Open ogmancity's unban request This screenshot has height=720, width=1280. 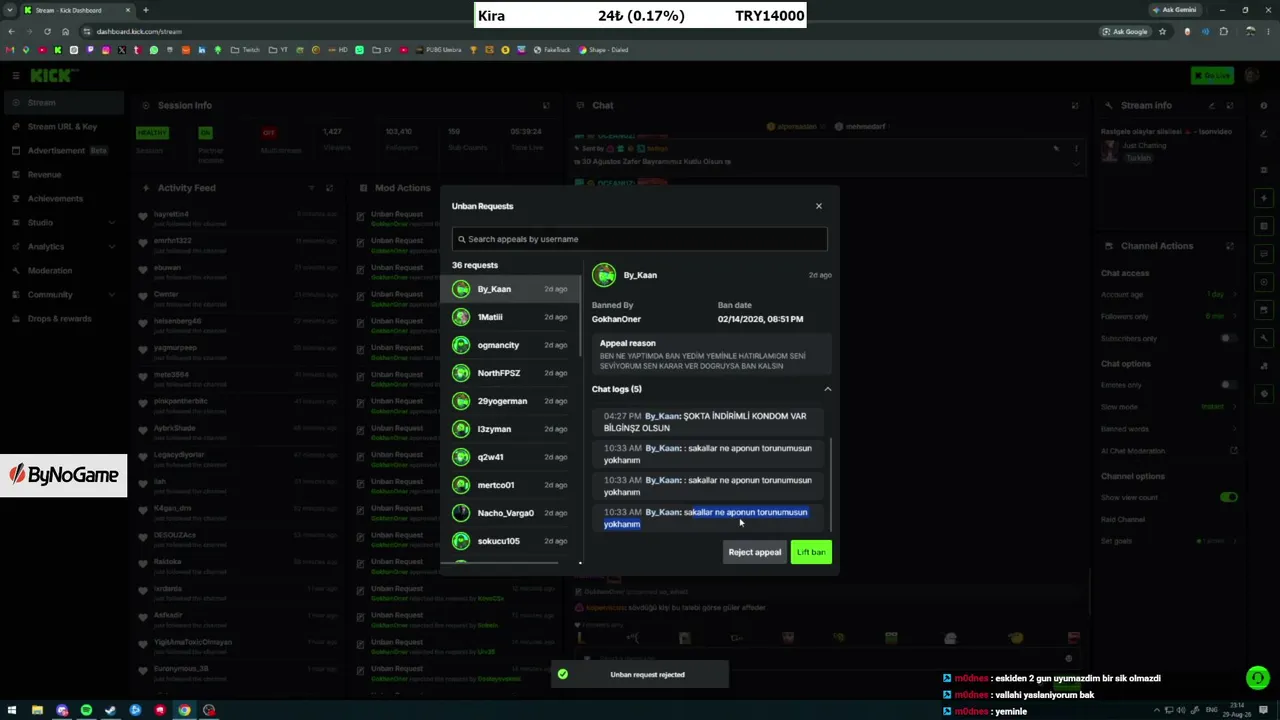point(511,345)
